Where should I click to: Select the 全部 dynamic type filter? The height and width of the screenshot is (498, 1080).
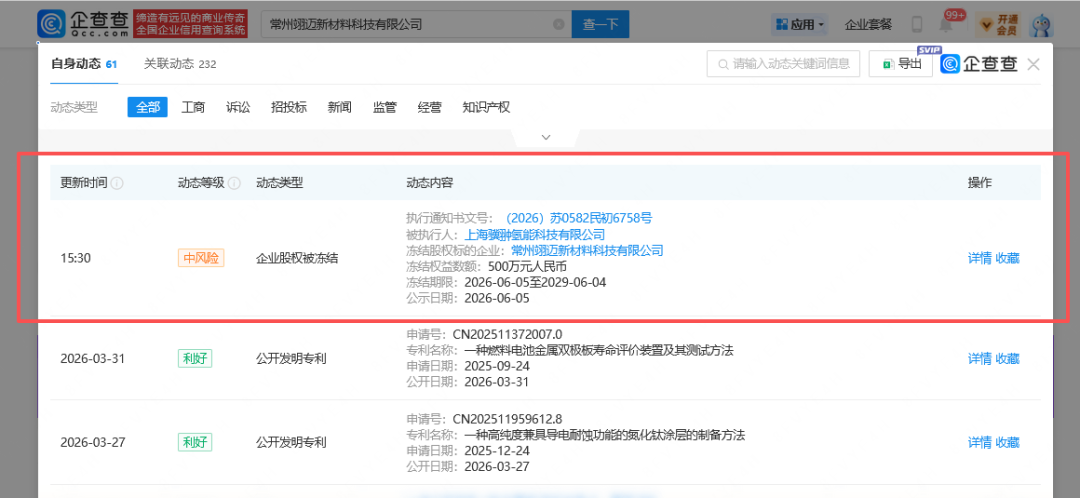click(147, 107)
